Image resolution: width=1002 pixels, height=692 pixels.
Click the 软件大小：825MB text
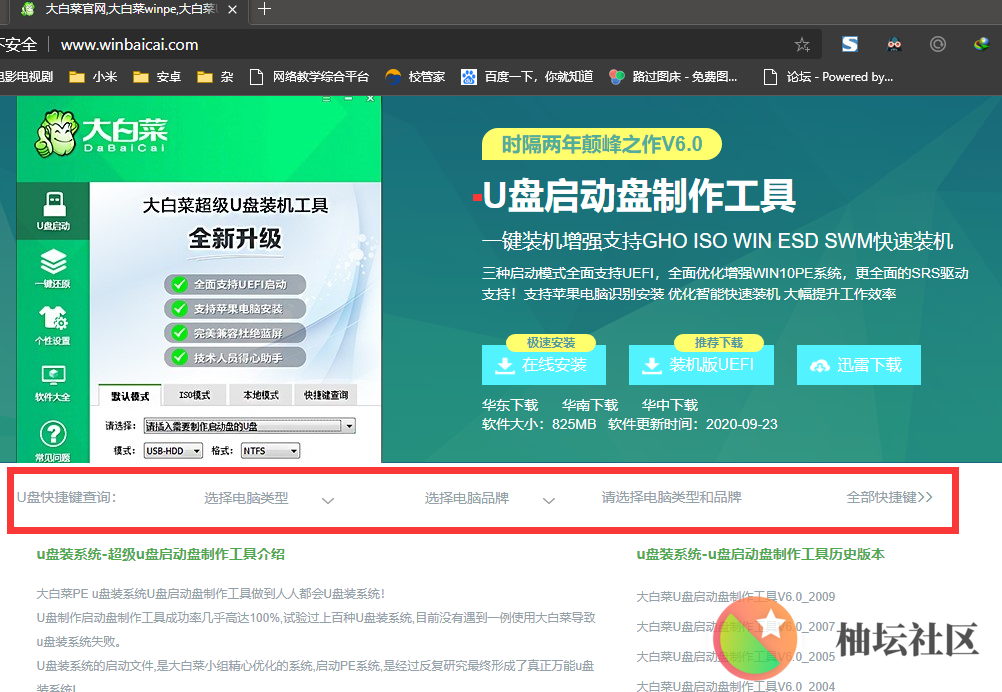pos(539,424)
